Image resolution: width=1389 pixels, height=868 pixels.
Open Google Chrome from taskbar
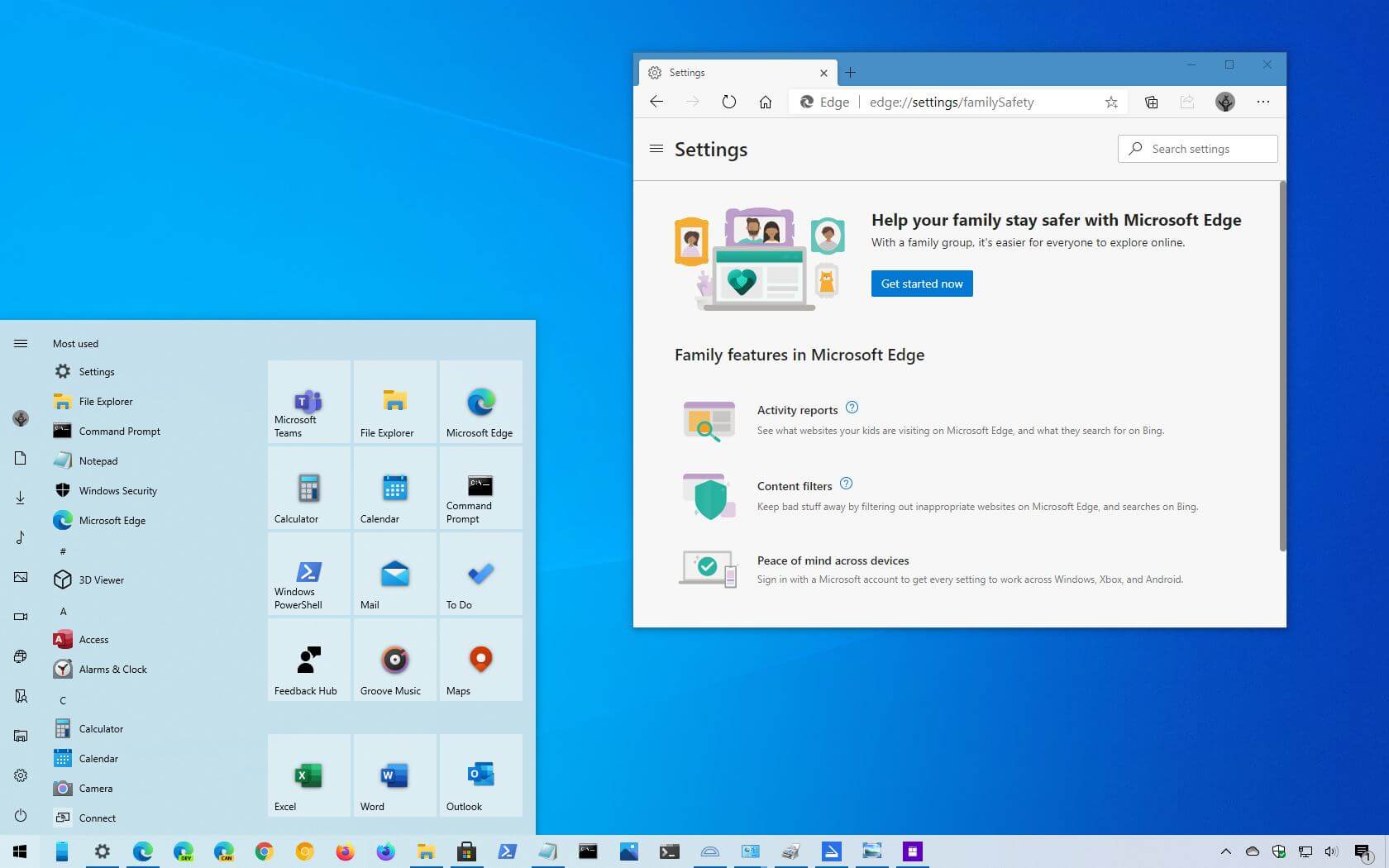[x=265, y=851]
